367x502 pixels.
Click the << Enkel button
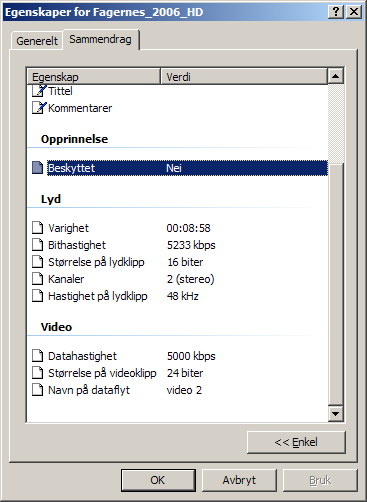click(x=296, y=442)
